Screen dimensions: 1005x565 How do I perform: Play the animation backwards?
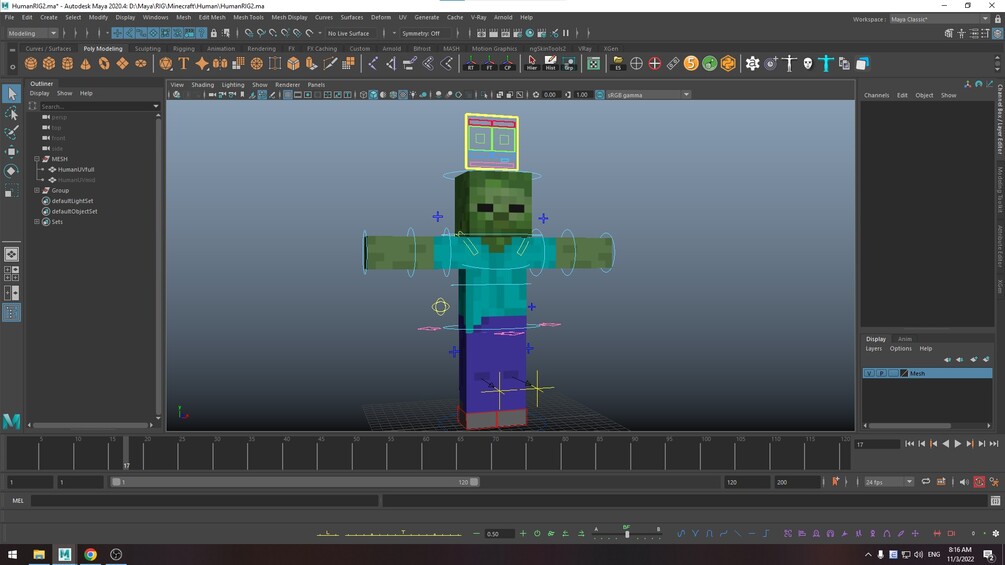coord(945,443)
